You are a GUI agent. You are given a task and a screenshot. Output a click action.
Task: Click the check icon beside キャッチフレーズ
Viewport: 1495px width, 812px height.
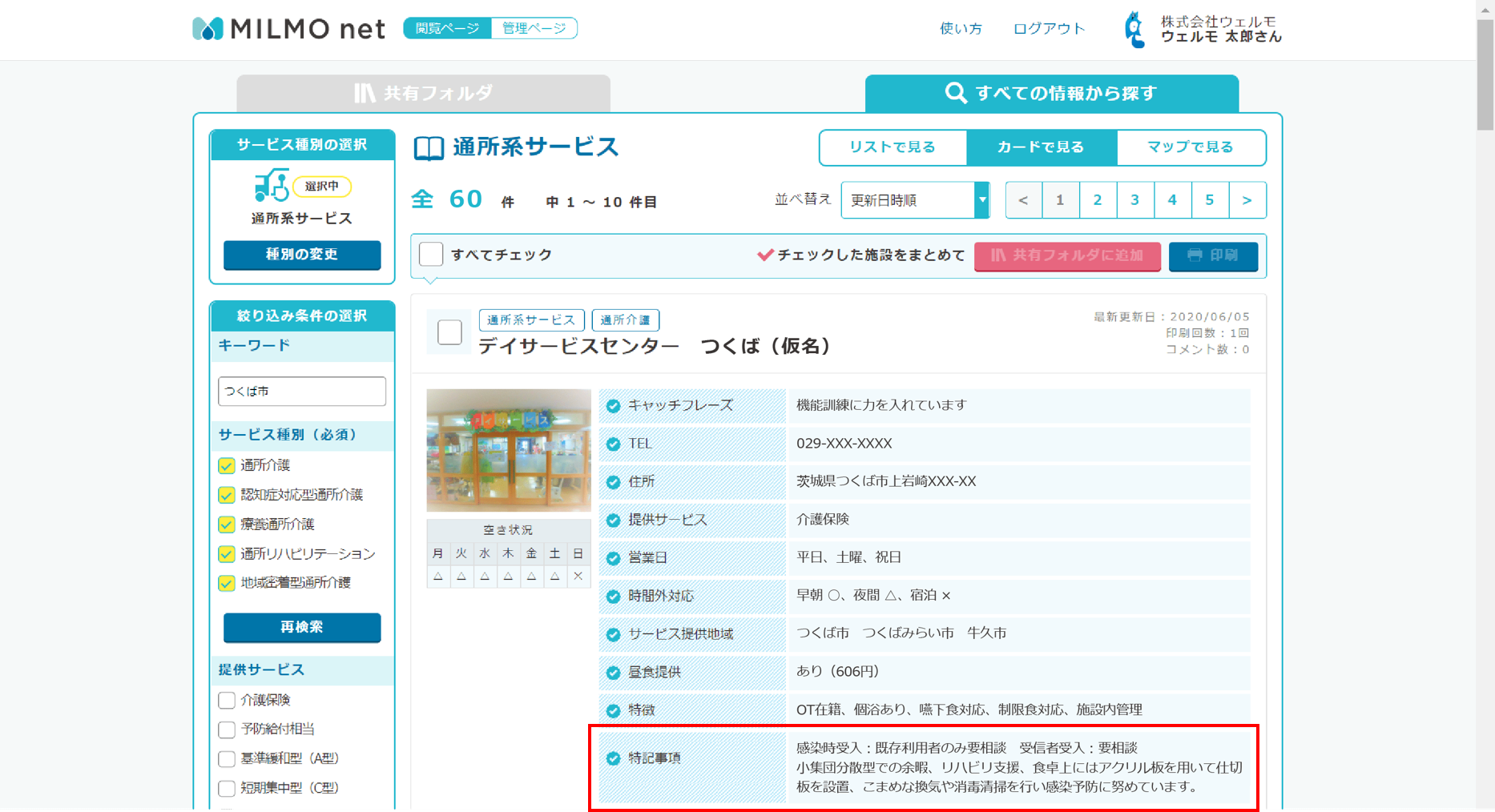(614, 406)
